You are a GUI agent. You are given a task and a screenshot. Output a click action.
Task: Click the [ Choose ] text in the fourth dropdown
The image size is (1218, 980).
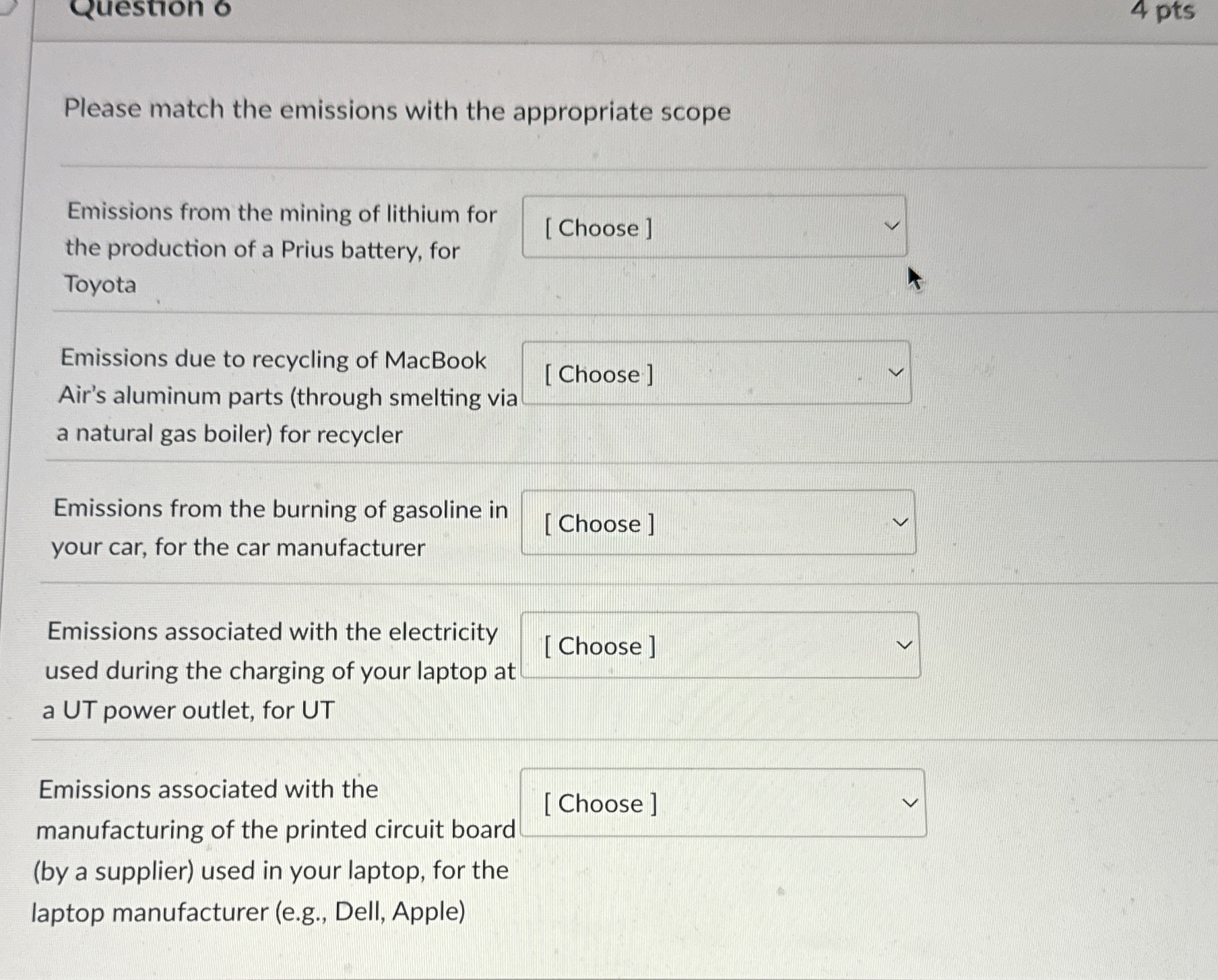tap(598, 647)
